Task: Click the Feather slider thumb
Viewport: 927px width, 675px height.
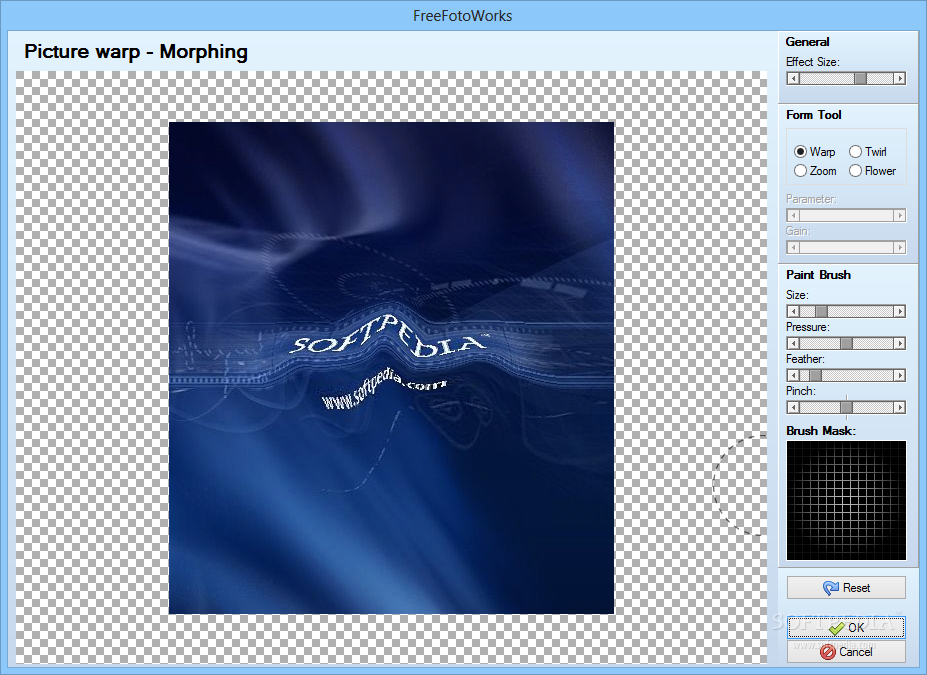Action: click(x=815, y=375)
